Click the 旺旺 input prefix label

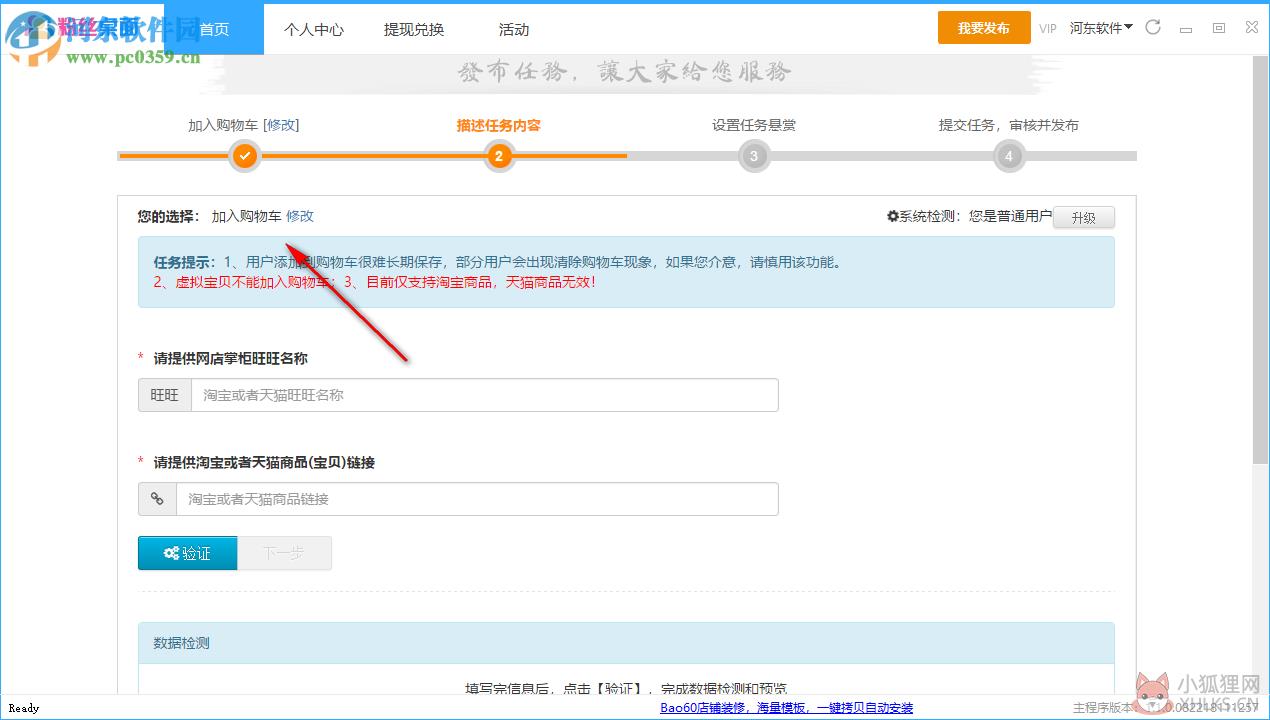pyautogui.click(x=165, y=395)
